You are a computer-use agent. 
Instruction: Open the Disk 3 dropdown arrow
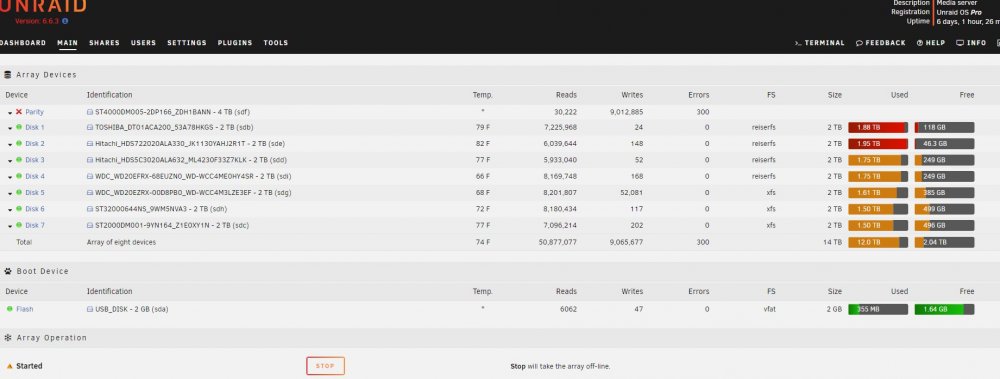[10, 160]
